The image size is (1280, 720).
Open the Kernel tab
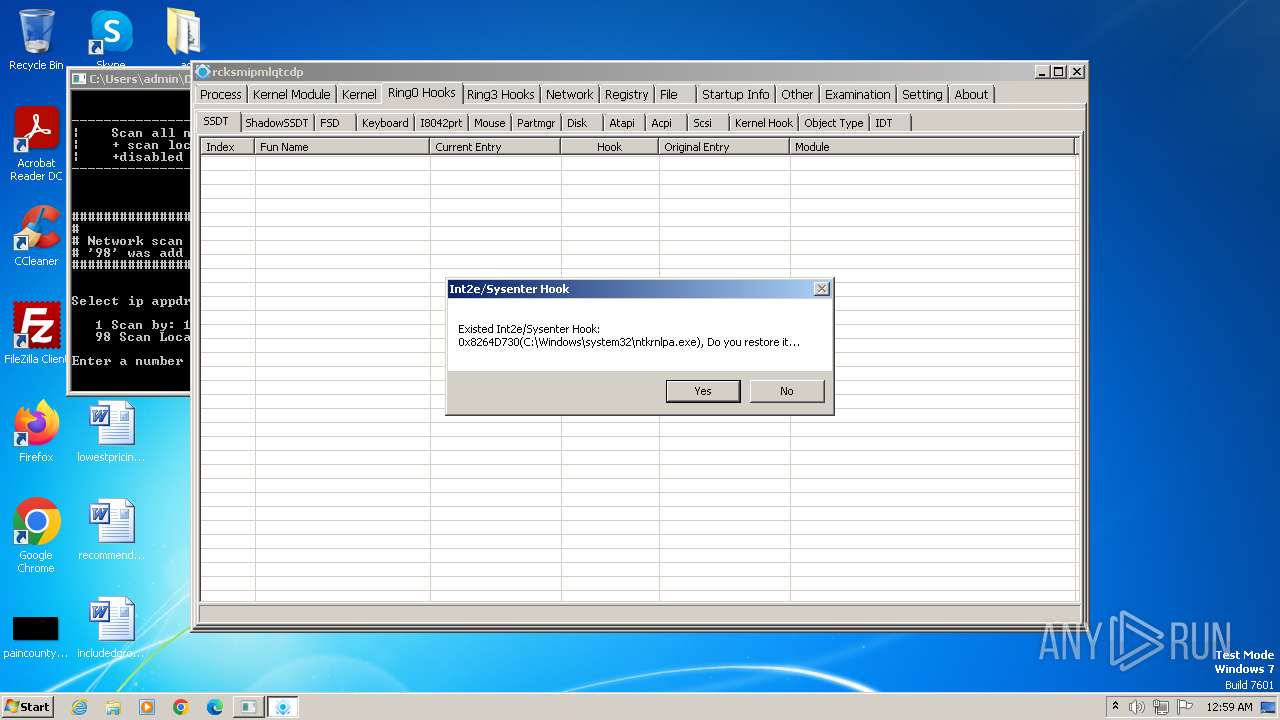pyautogui.click(x=359, y=94)
